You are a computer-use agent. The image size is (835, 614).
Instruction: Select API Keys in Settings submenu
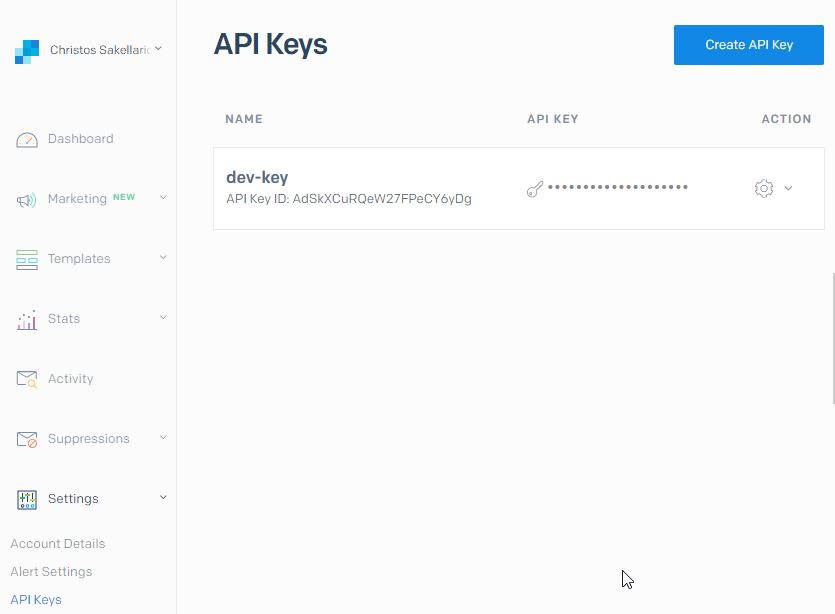click(x=36, y=600)
